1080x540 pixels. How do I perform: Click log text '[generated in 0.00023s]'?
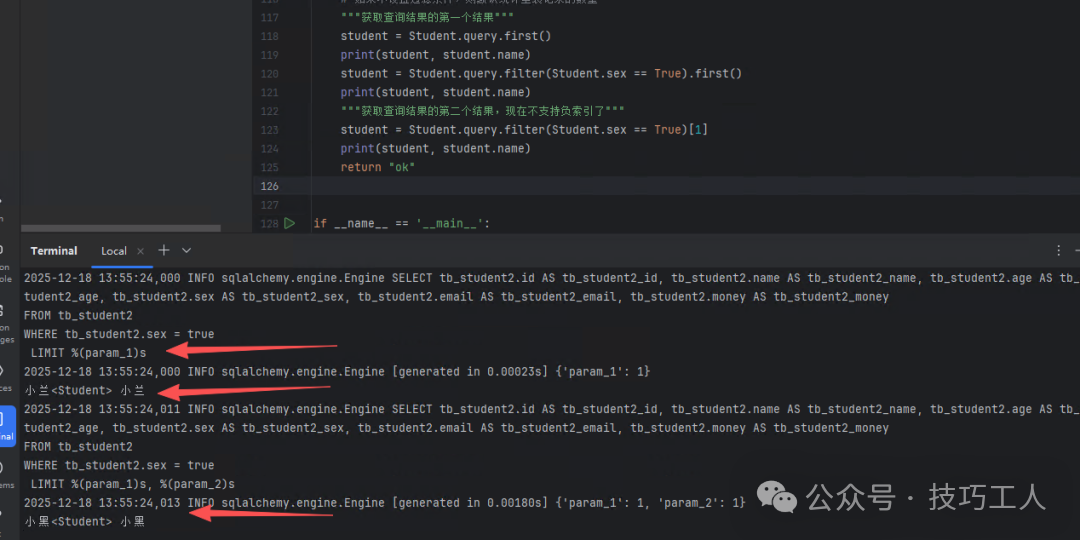click(470, 372)
